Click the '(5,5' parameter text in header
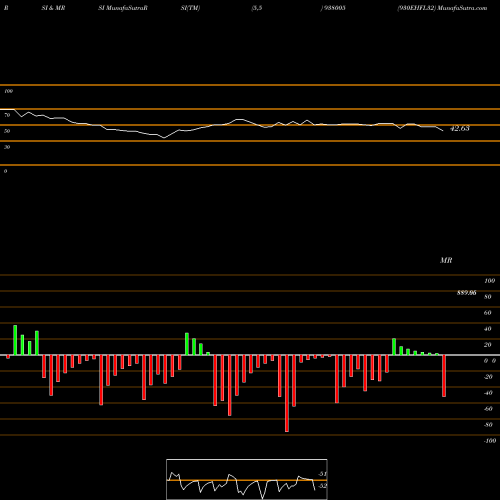 [x=257, y=8]
